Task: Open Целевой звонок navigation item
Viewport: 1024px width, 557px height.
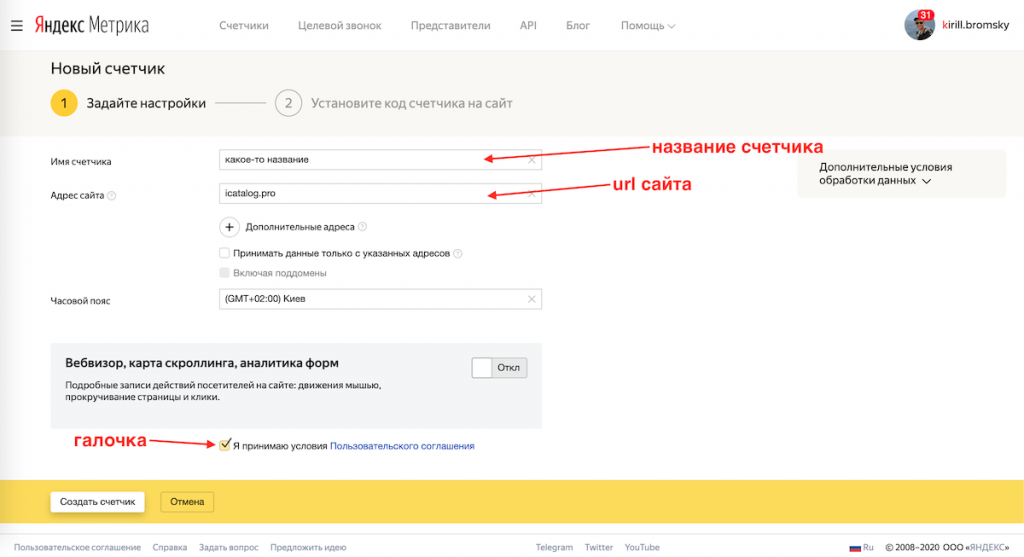Action: 339,26
